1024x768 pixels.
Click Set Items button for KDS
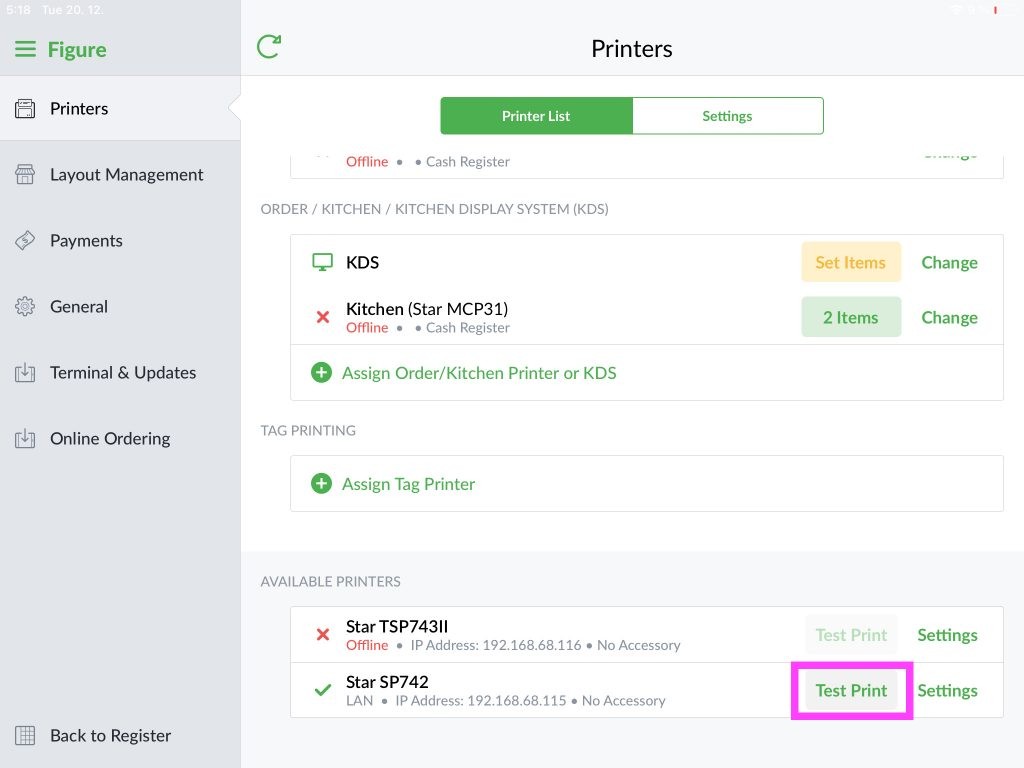pos(851,262)
